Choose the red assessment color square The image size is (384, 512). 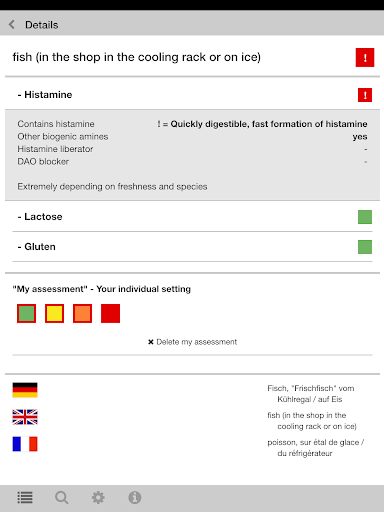tap(110, 313)
